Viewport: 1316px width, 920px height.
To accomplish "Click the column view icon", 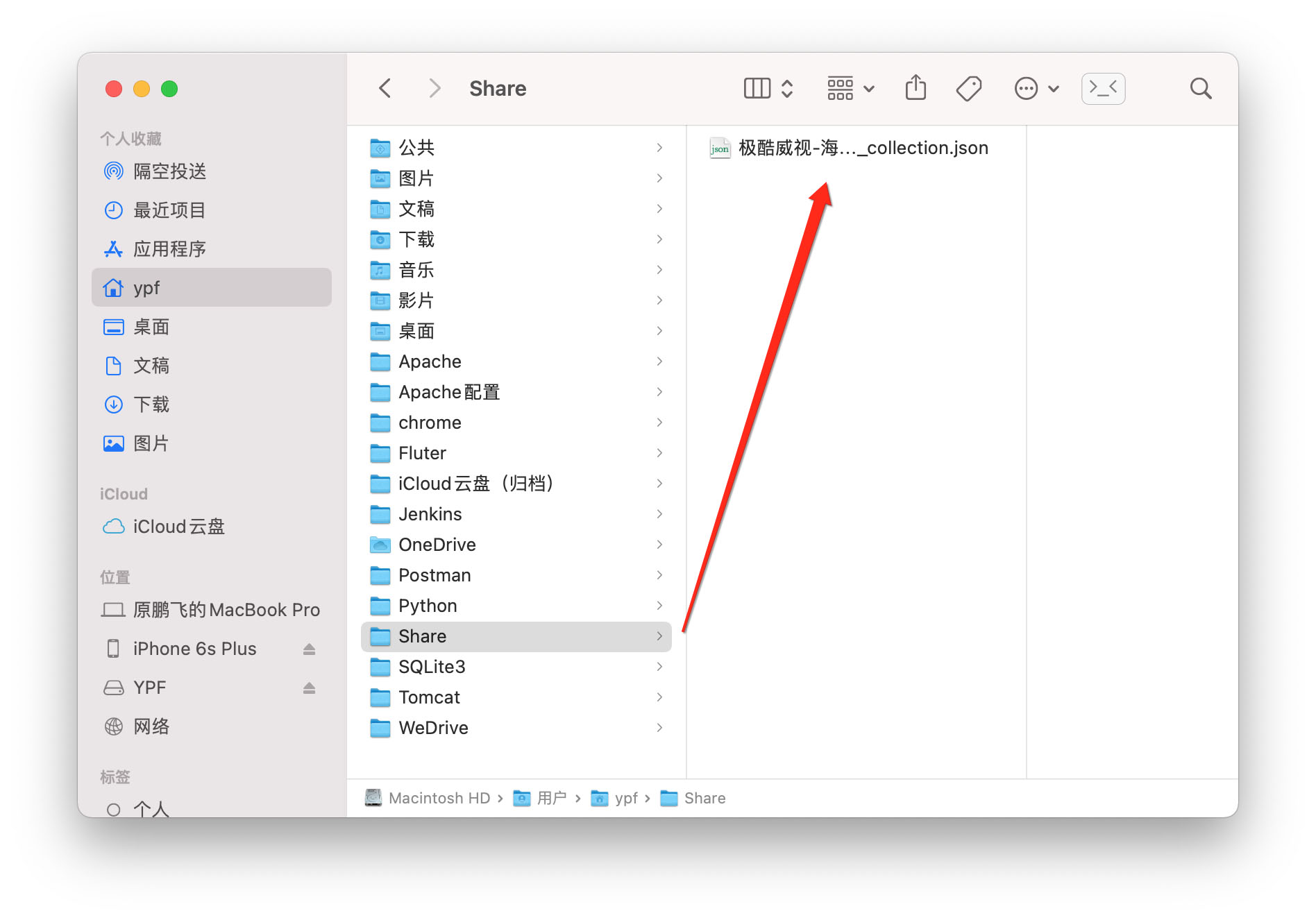I will tap(757, 88).
